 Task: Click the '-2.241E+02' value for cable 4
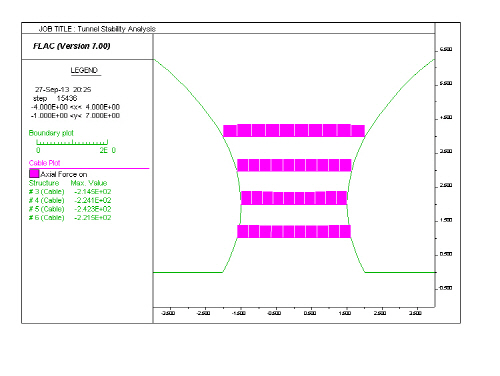click(x=93, y=200)
